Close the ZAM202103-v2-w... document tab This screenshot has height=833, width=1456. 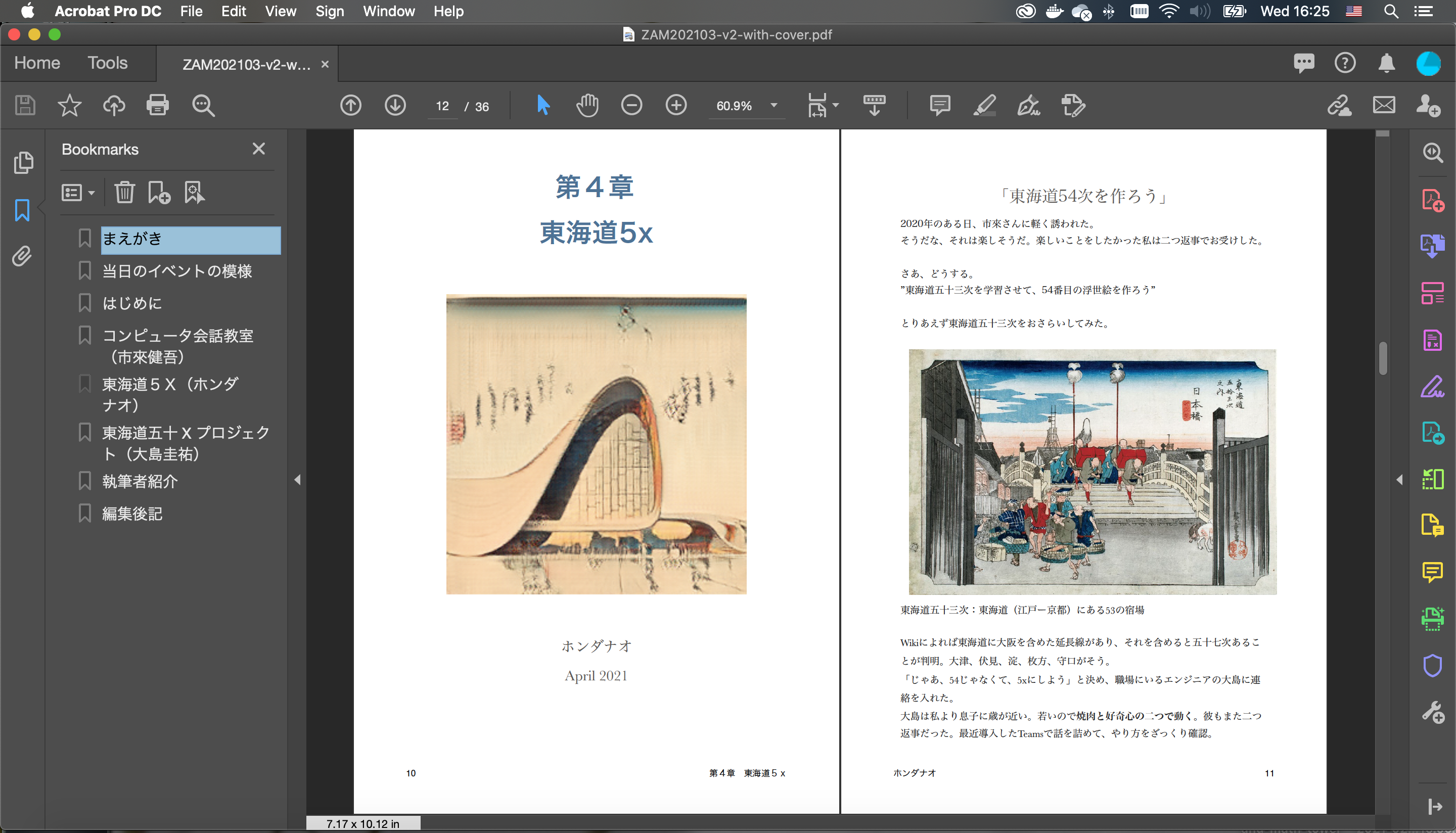point(325,64)
